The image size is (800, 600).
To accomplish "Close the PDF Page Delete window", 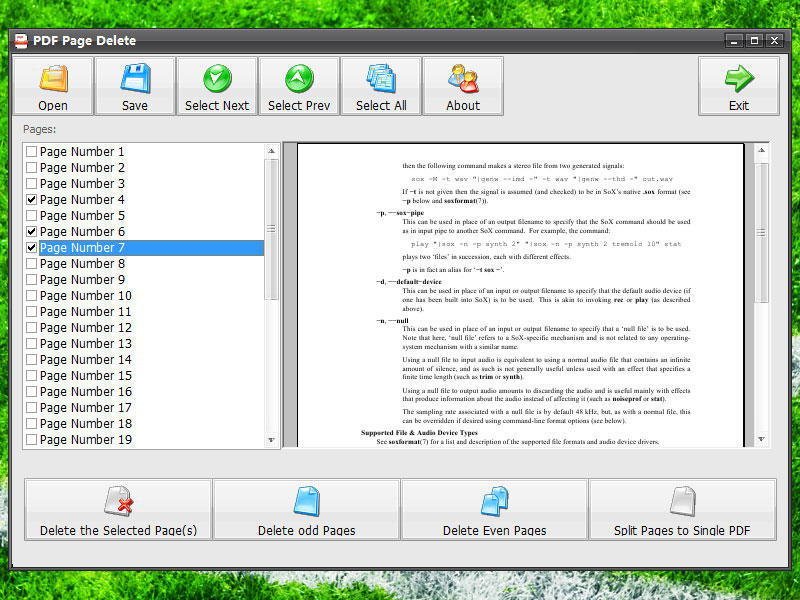I will click(x=774, y=41).
